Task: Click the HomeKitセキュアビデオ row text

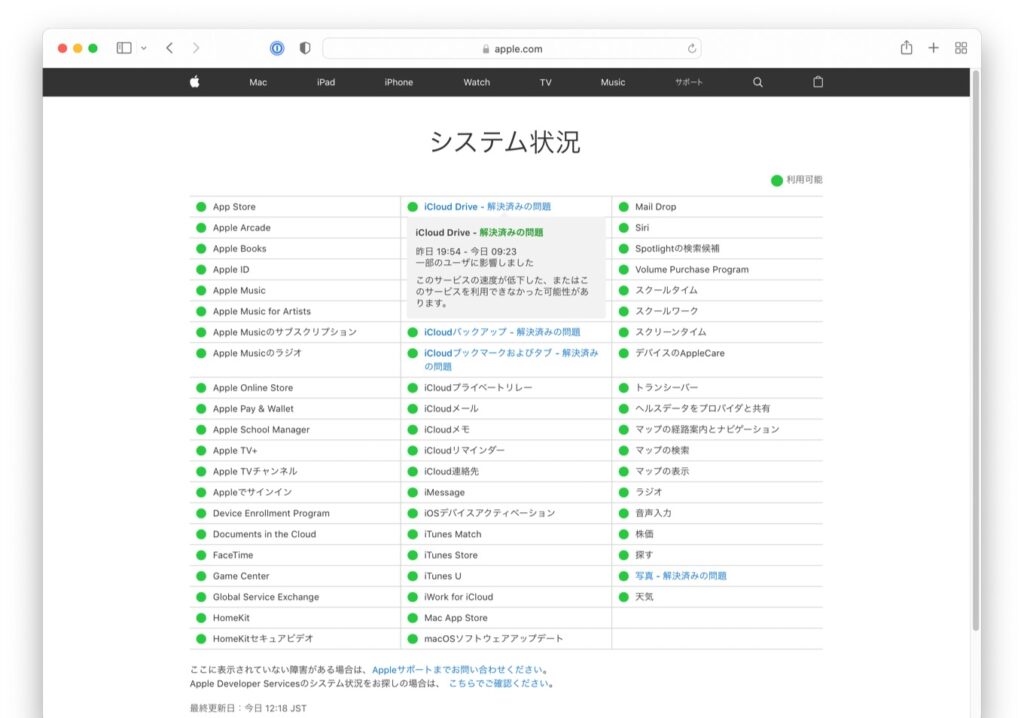Action: (263, 638)
